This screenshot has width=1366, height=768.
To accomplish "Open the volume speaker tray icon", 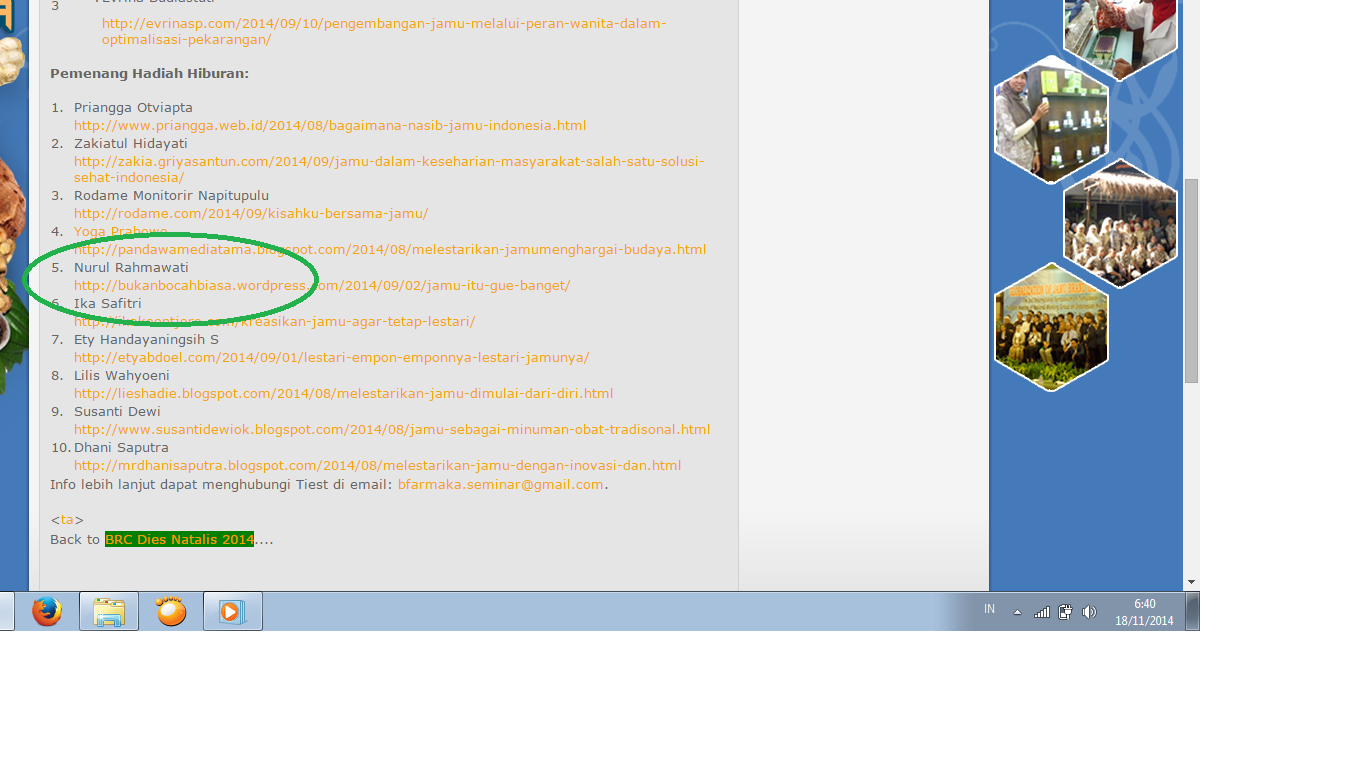I will click(x=1089, y=612).
